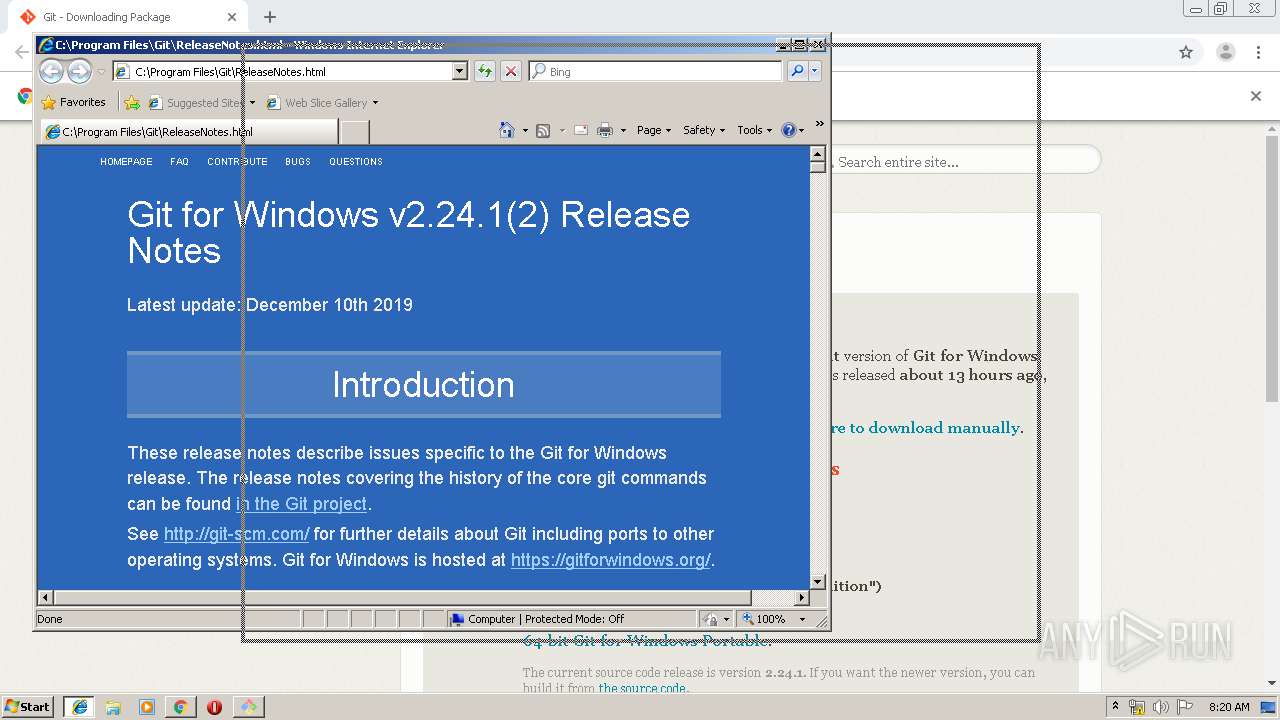Click the blue Help question mark icon
This screenshot has width=1280, height=720.
point(788,130)
